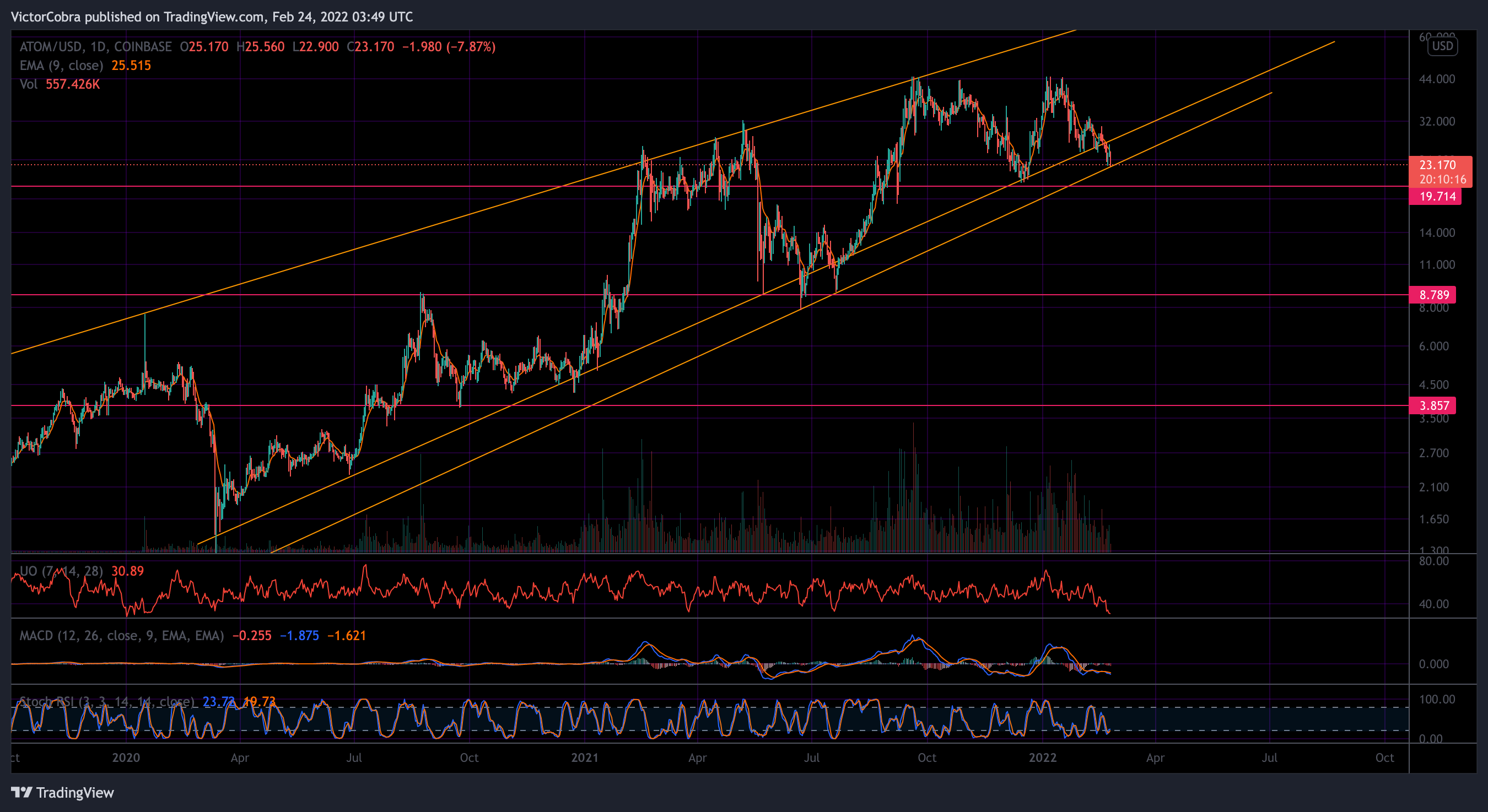Click the 3.857 horizontal line price label
This screenshot has width=1488, height=812.
click(x=1433, y=405)
